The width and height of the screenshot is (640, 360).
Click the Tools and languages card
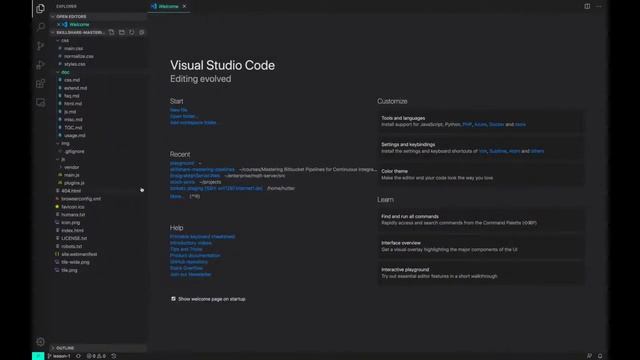click(481, 121)
